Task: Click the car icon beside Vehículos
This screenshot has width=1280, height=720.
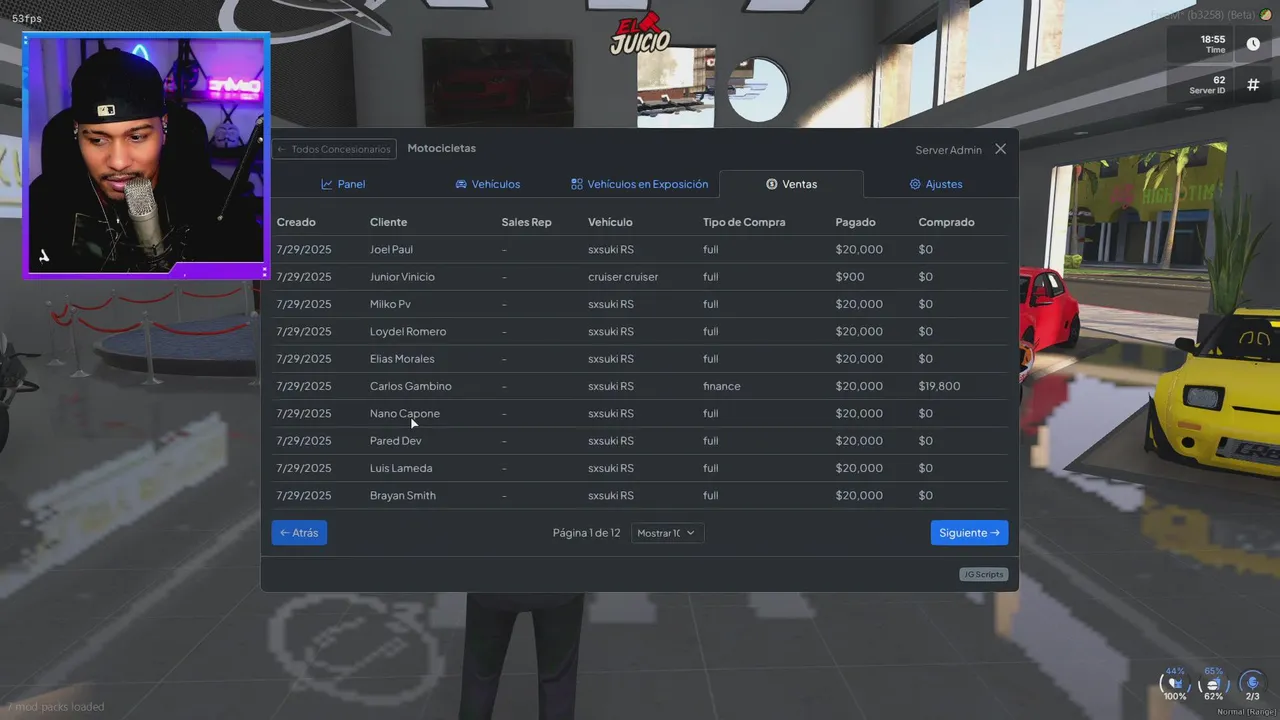Action: click(x=461, y=184)
